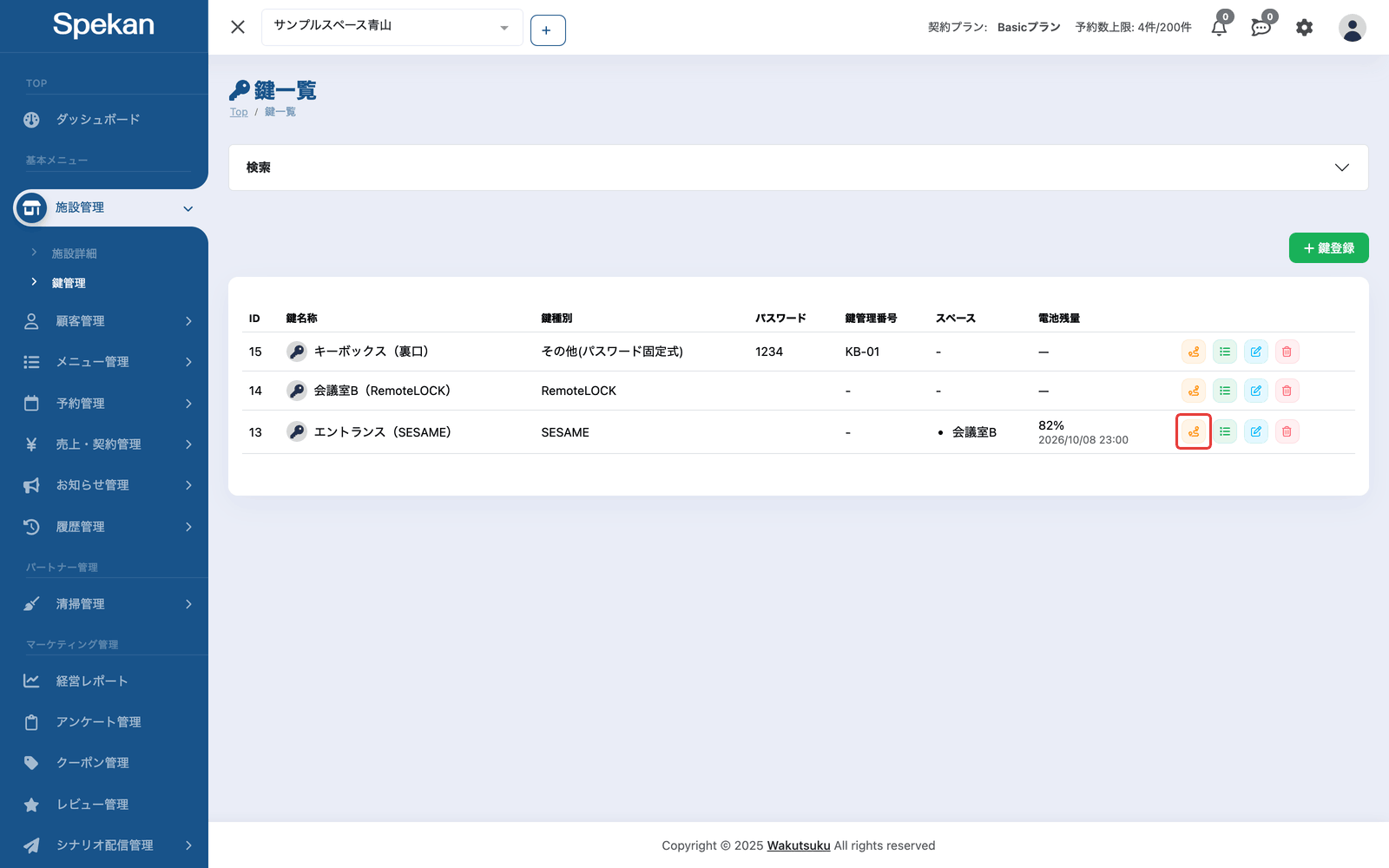This screenshot has height=868, width=1389.
Task: Open the settings gear icon
Action: (x=1304, y=27)
